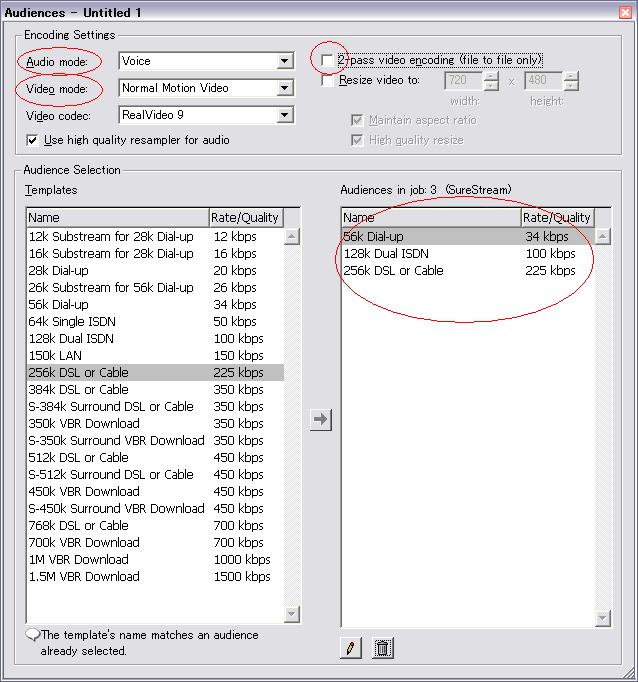The image size is (638, 682).
Task: Select the 450k VBR Download template
Action: [155, 491]
